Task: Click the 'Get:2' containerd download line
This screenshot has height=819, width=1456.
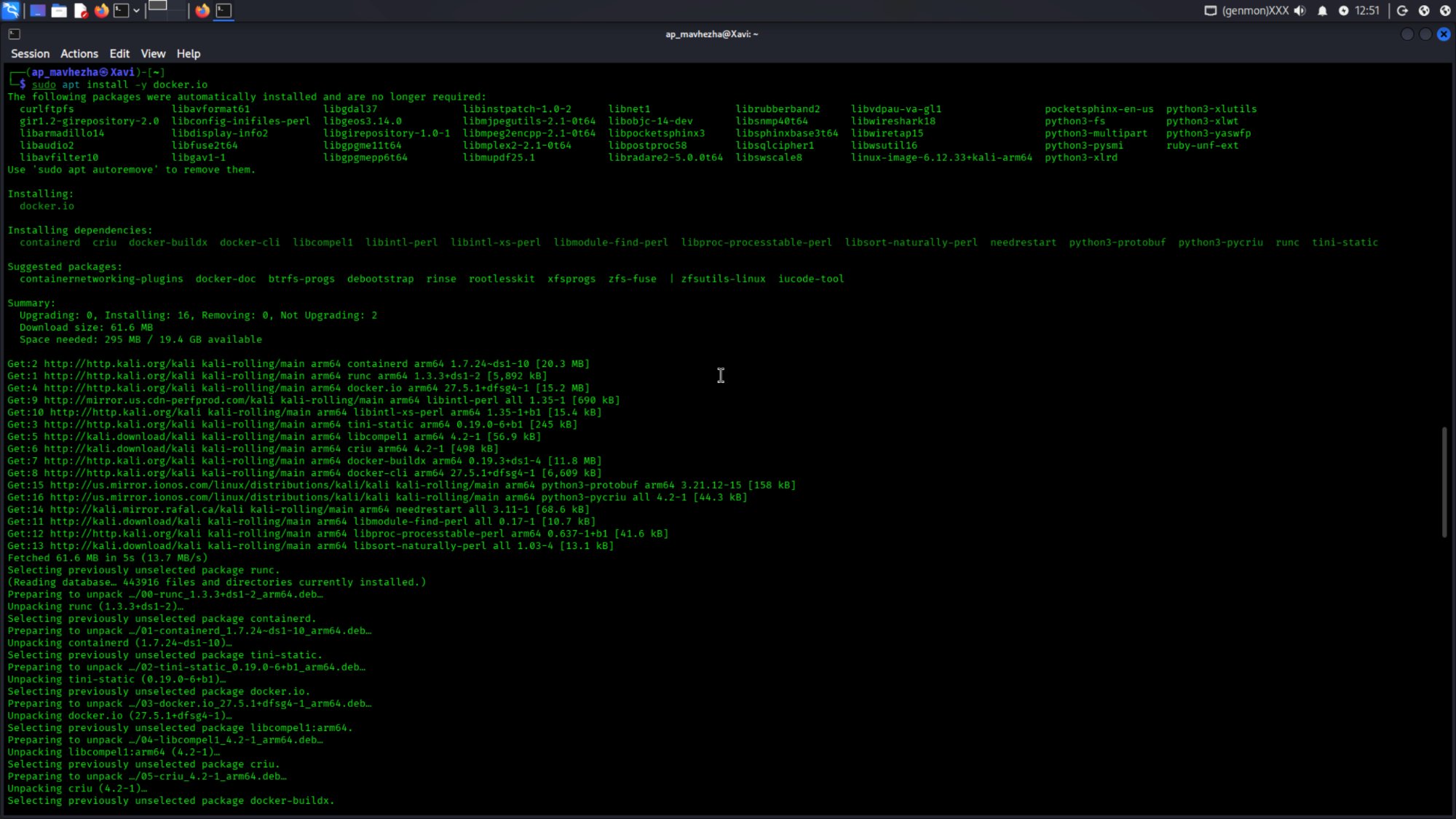Action: coord(298,364)
